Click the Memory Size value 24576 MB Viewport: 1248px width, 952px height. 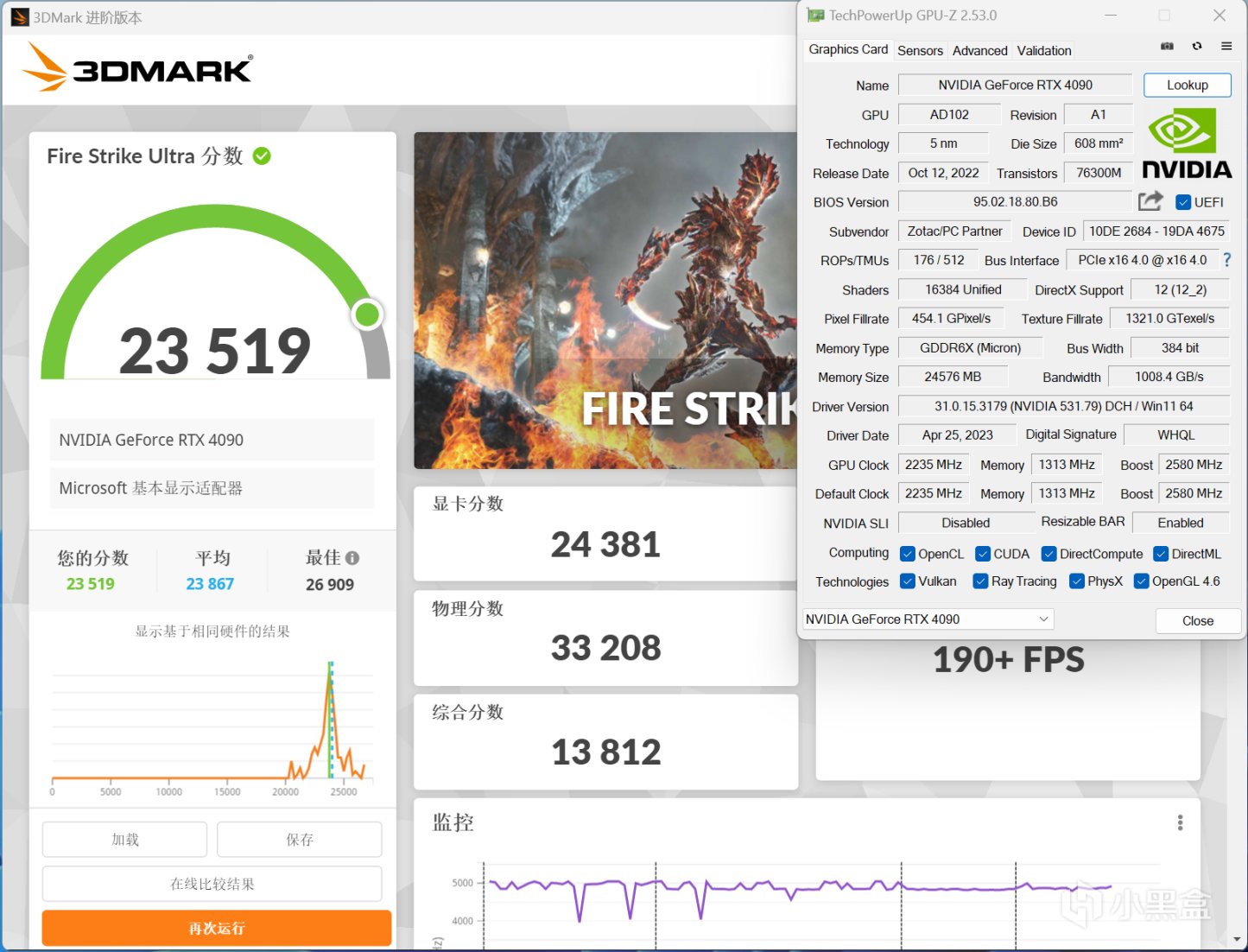tap(953, 377)
